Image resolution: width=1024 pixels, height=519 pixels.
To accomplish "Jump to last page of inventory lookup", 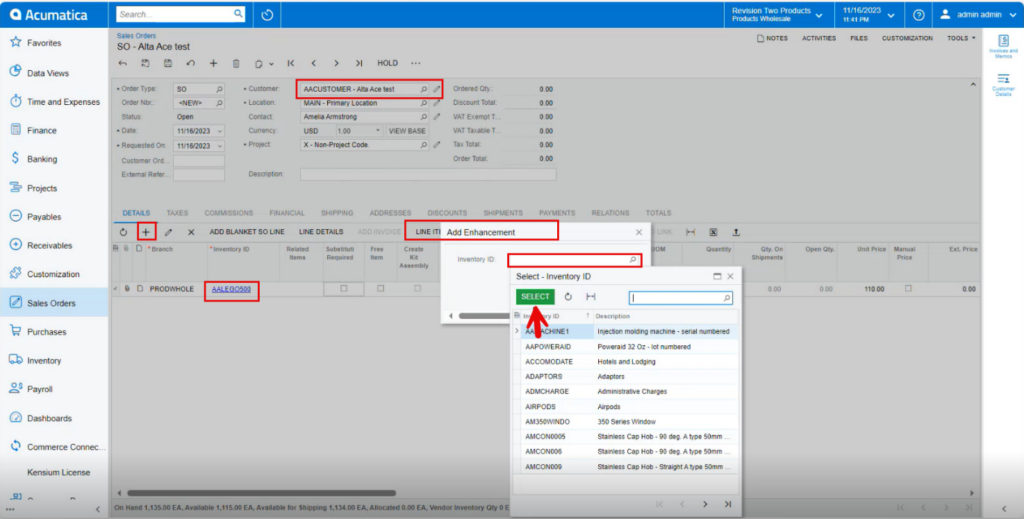I will [728, 504].
